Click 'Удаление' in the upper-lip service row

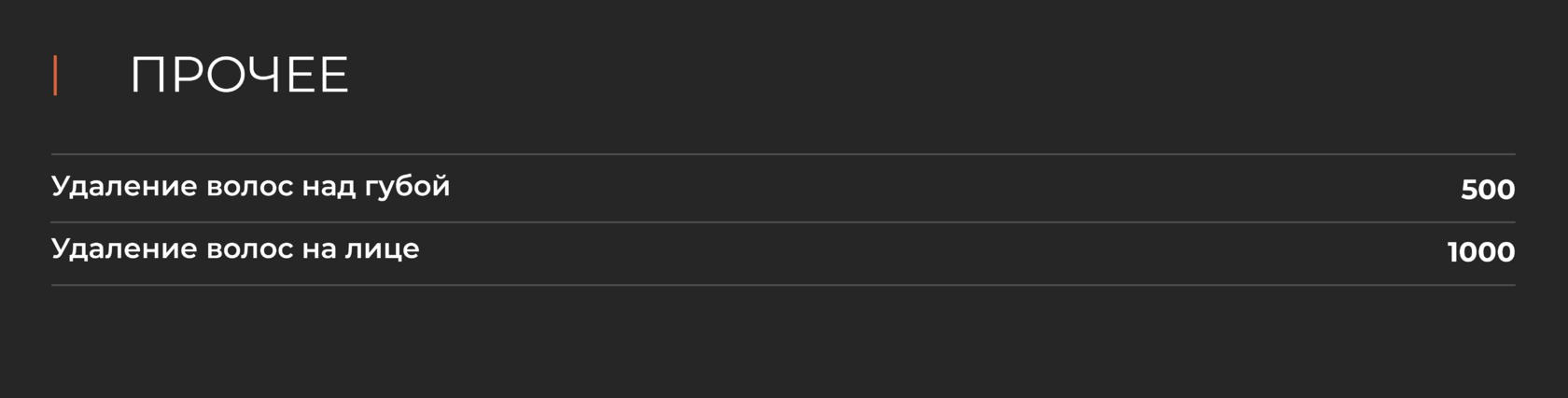124,187
